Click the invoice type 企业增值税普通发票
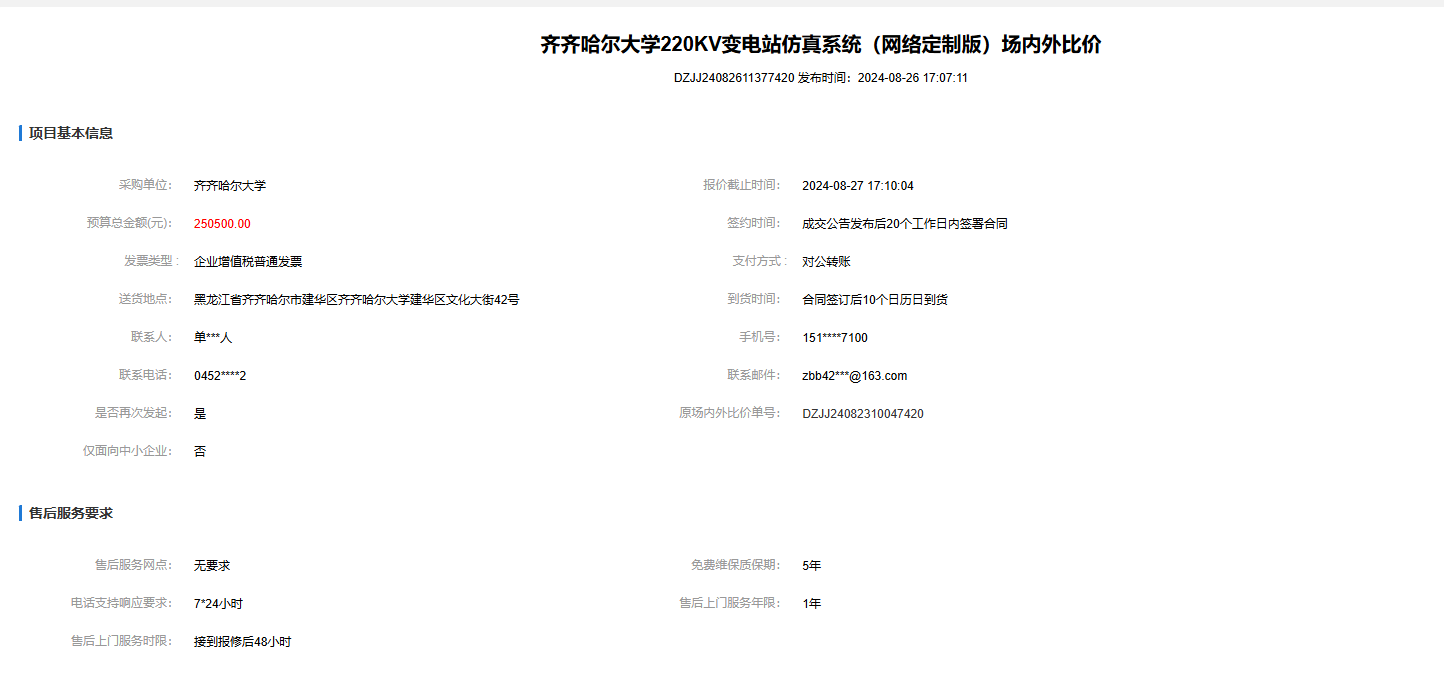This screenshot has width=1444, height=674. click(248, 262)
